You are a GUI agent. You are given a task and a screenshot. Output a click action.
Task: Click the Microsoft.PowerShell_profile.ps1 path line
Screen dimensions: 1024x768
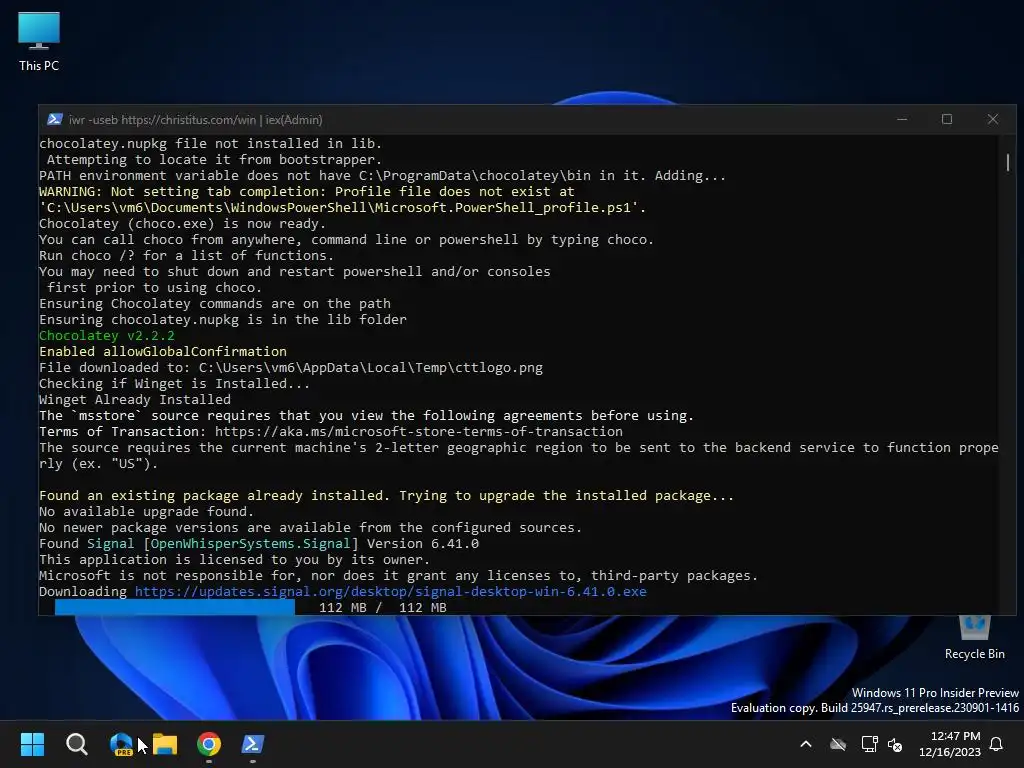coord(342,208)
